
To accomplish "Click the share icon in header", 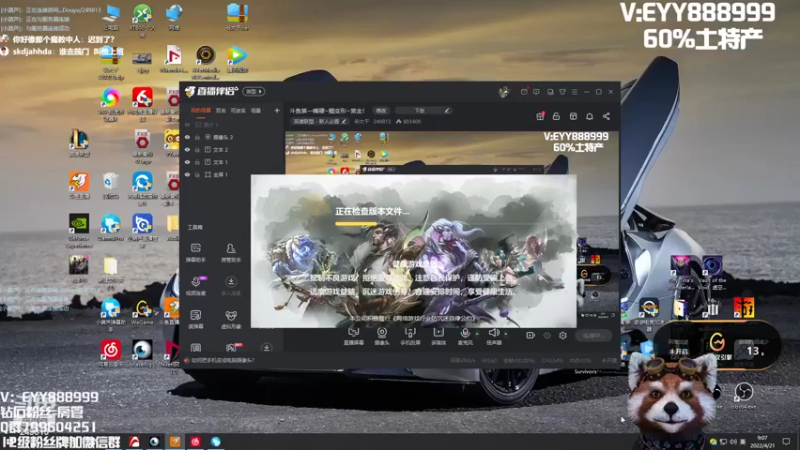I will pyautogui.click(x=606, y=116).
